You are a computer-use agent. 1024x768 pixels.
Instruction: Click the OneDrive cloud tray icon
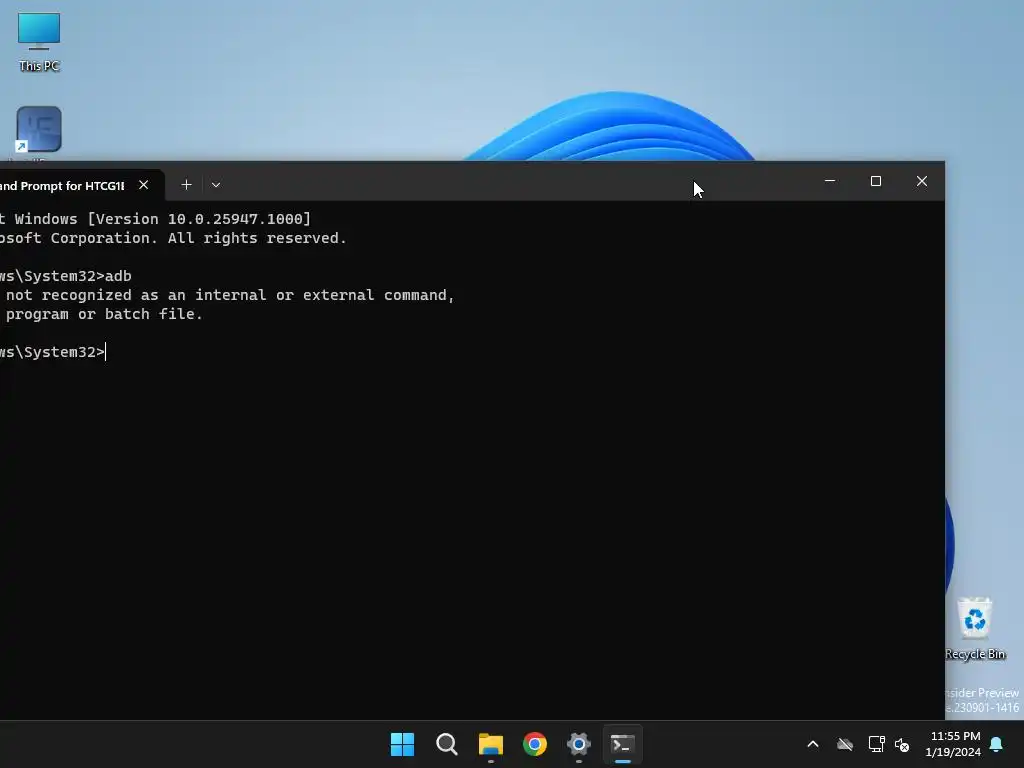[x=845, y=744]
